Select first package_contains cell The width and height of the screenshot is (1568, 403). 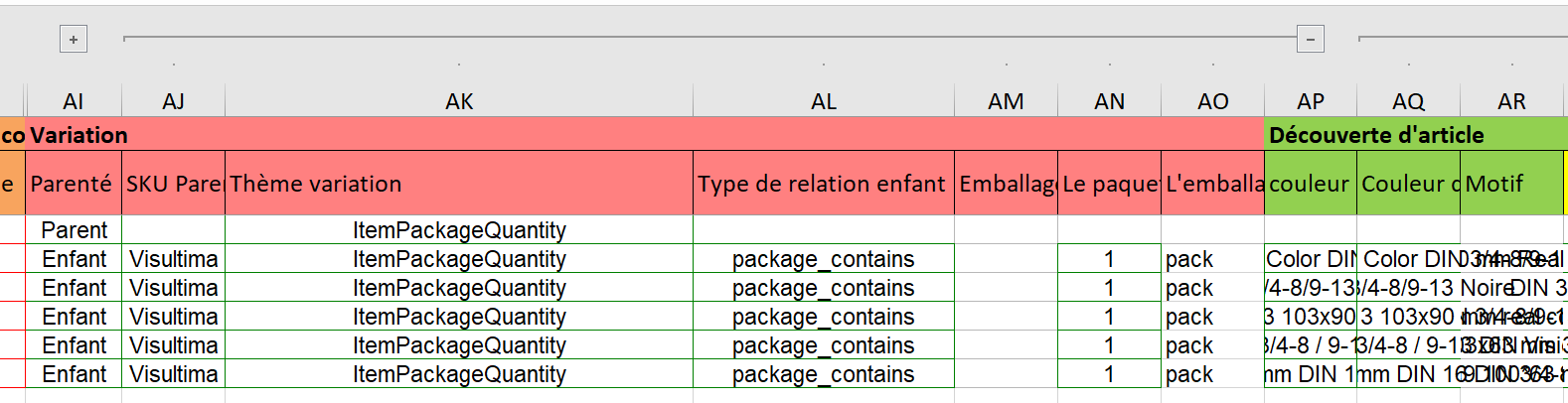click(824, 259)
